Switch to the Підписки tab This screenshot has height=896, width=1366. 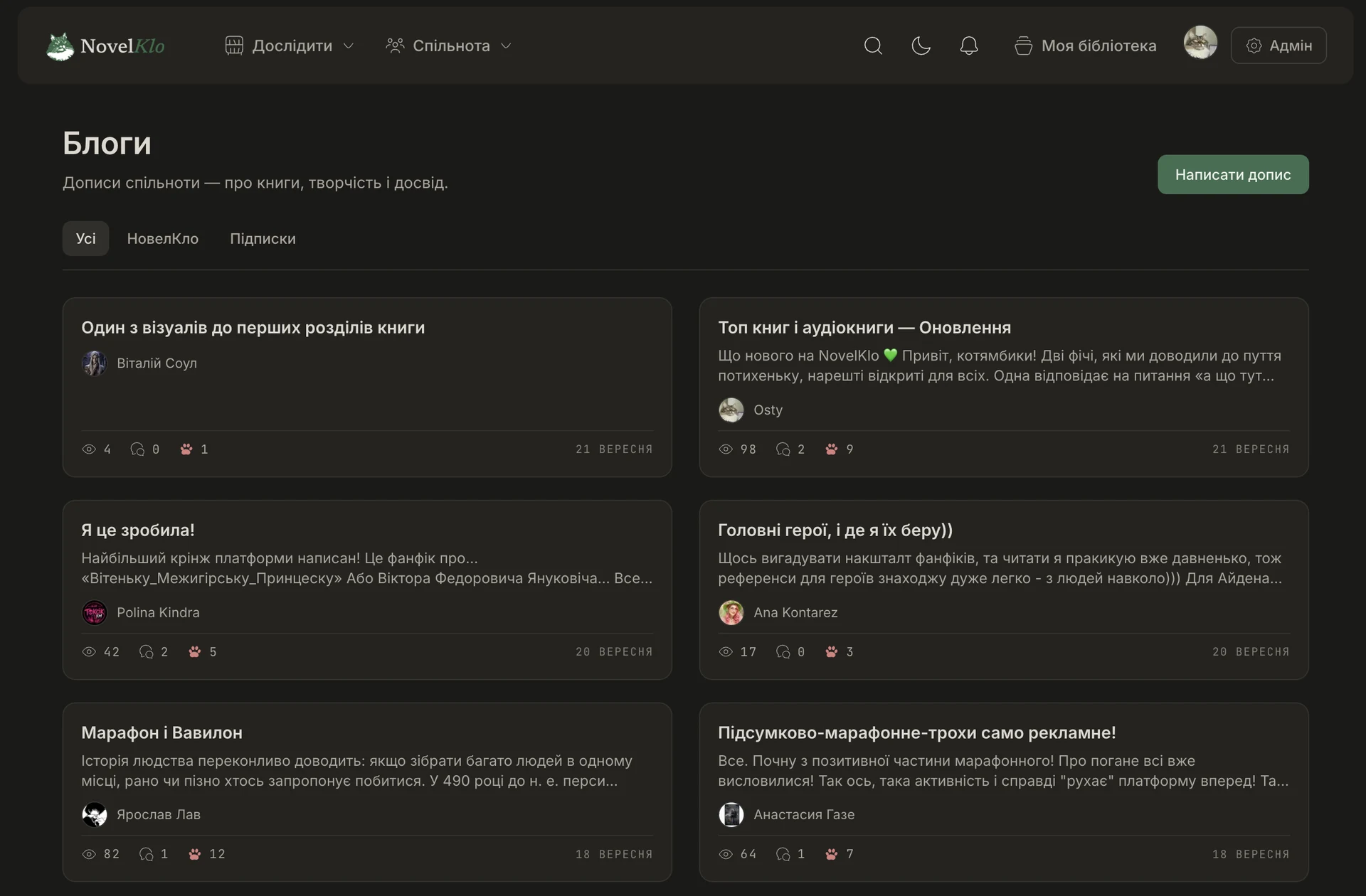point(263,238)
